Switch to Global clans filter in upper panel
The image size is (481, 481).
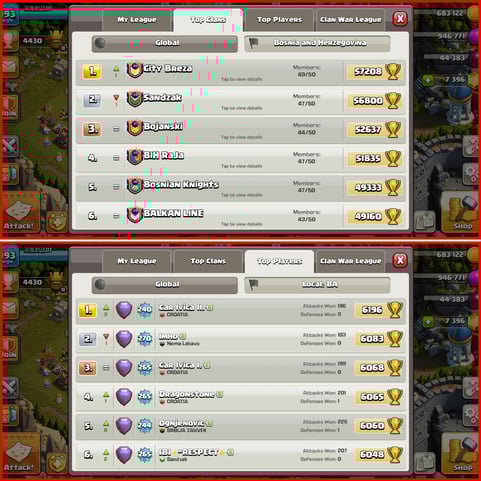(165, 43)
